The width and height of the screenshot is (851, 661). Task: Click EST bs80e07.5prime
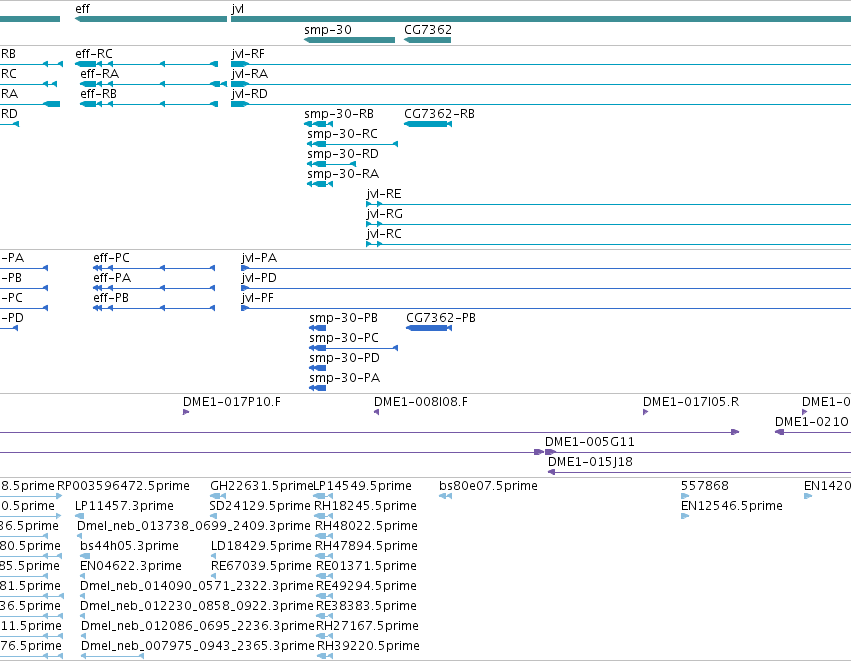[x=445, y=496]
